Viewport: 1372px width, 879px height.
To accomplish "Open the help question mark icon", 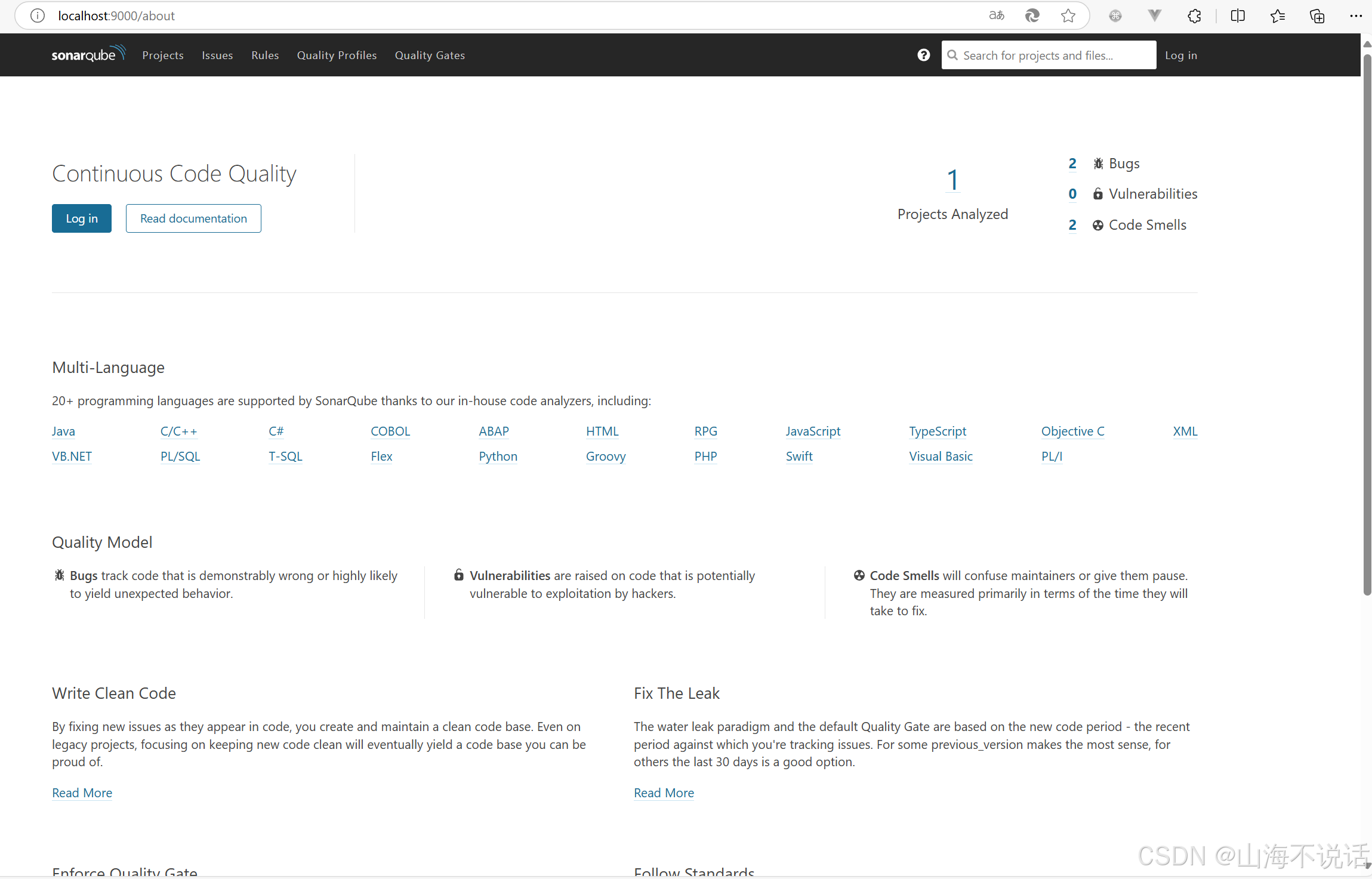I will pos(923,55).
